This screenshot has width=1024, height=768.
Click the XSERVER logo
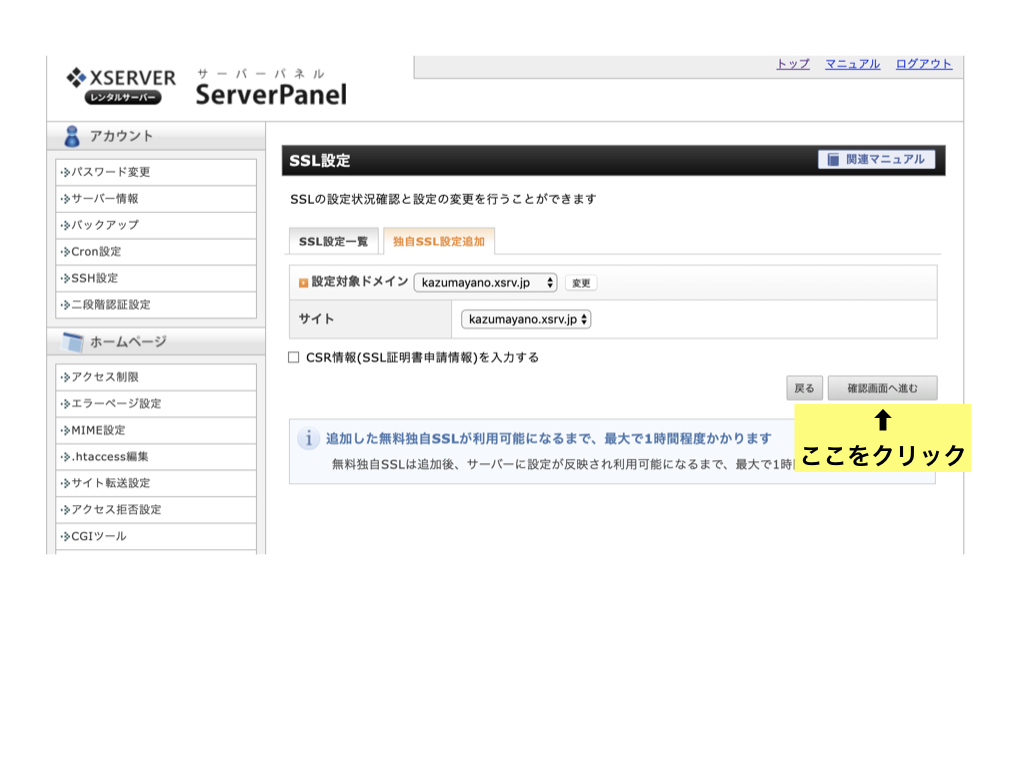coord(121,86)
